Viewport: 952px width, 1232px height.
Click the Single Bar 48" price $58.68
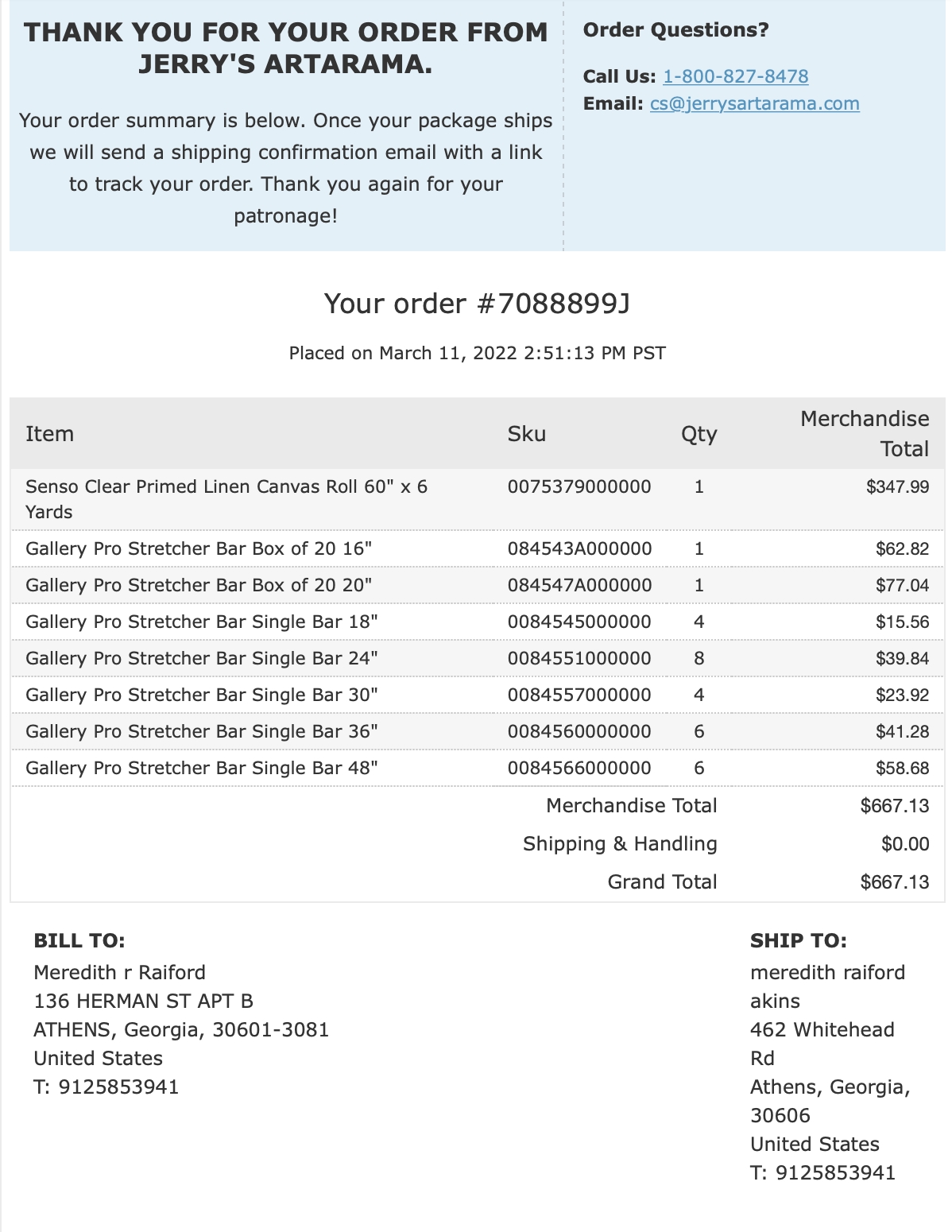(902, 768)
